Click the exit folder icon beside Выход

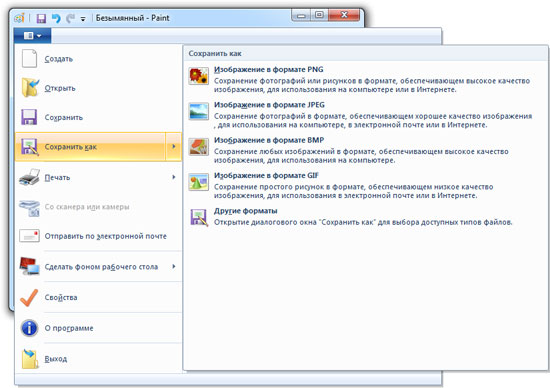[30, 359]
